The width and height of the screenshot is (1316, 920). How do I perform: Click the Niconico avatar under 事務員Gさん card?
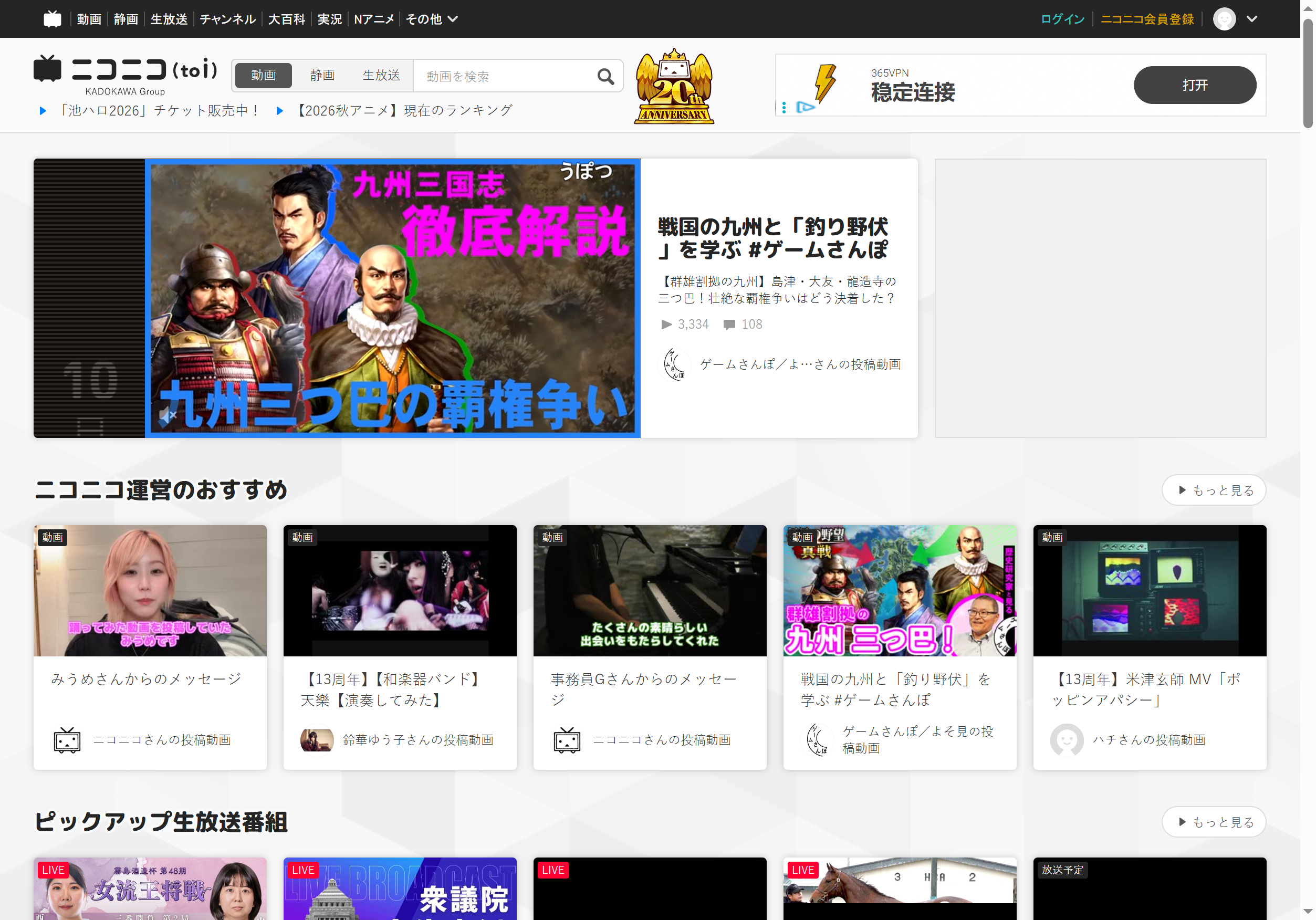point(567,740)
